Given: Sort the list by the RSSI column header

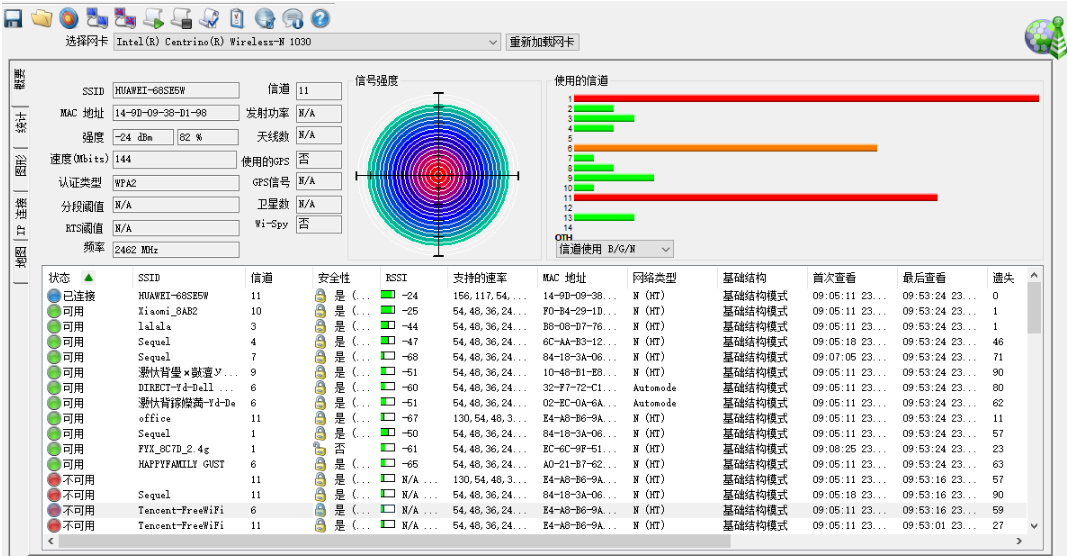Looking at the screenshot, I should click(397, 277).
